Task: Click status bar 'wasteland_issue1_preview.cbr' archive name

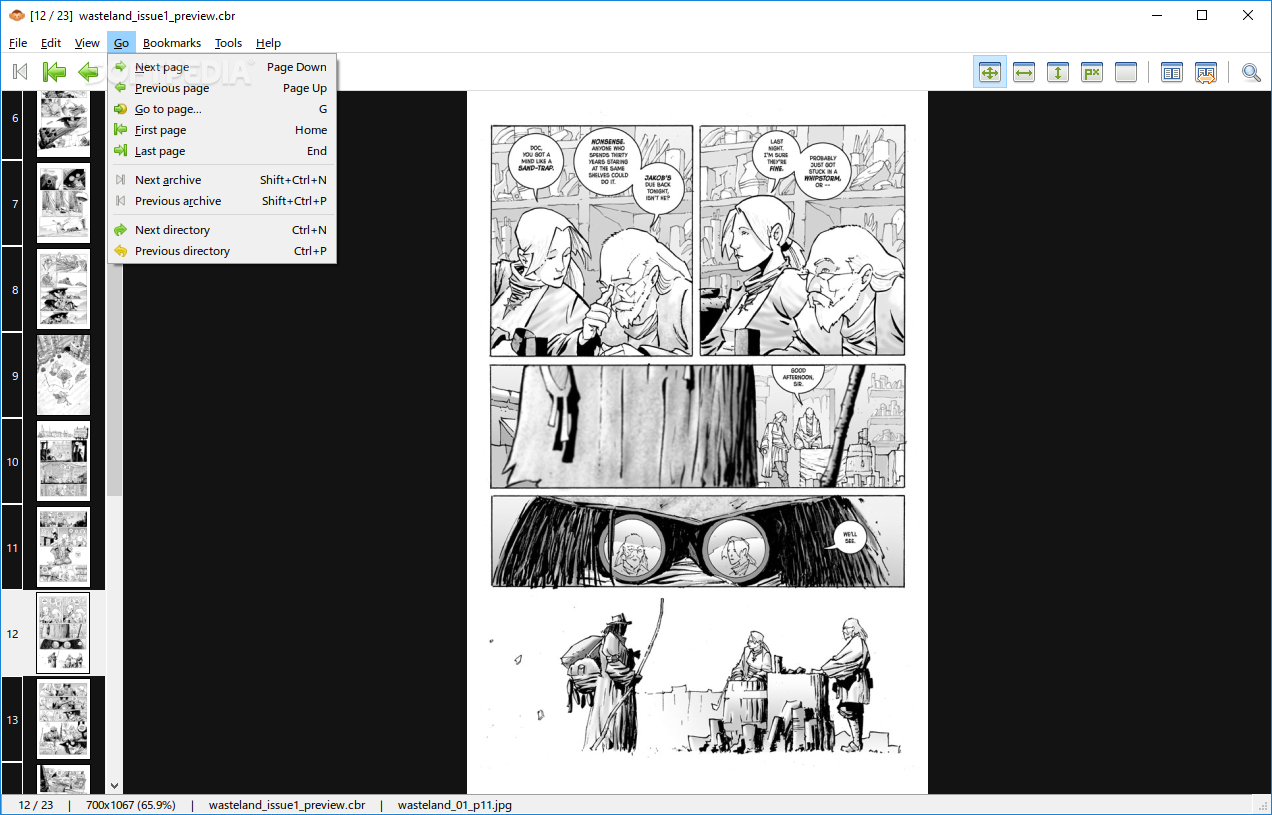Action: [287, 805]
